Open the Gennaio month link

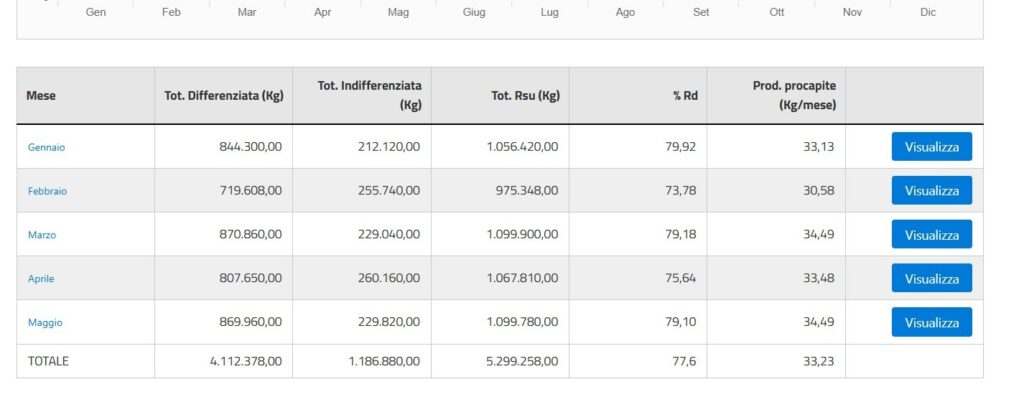pos(46,147)
